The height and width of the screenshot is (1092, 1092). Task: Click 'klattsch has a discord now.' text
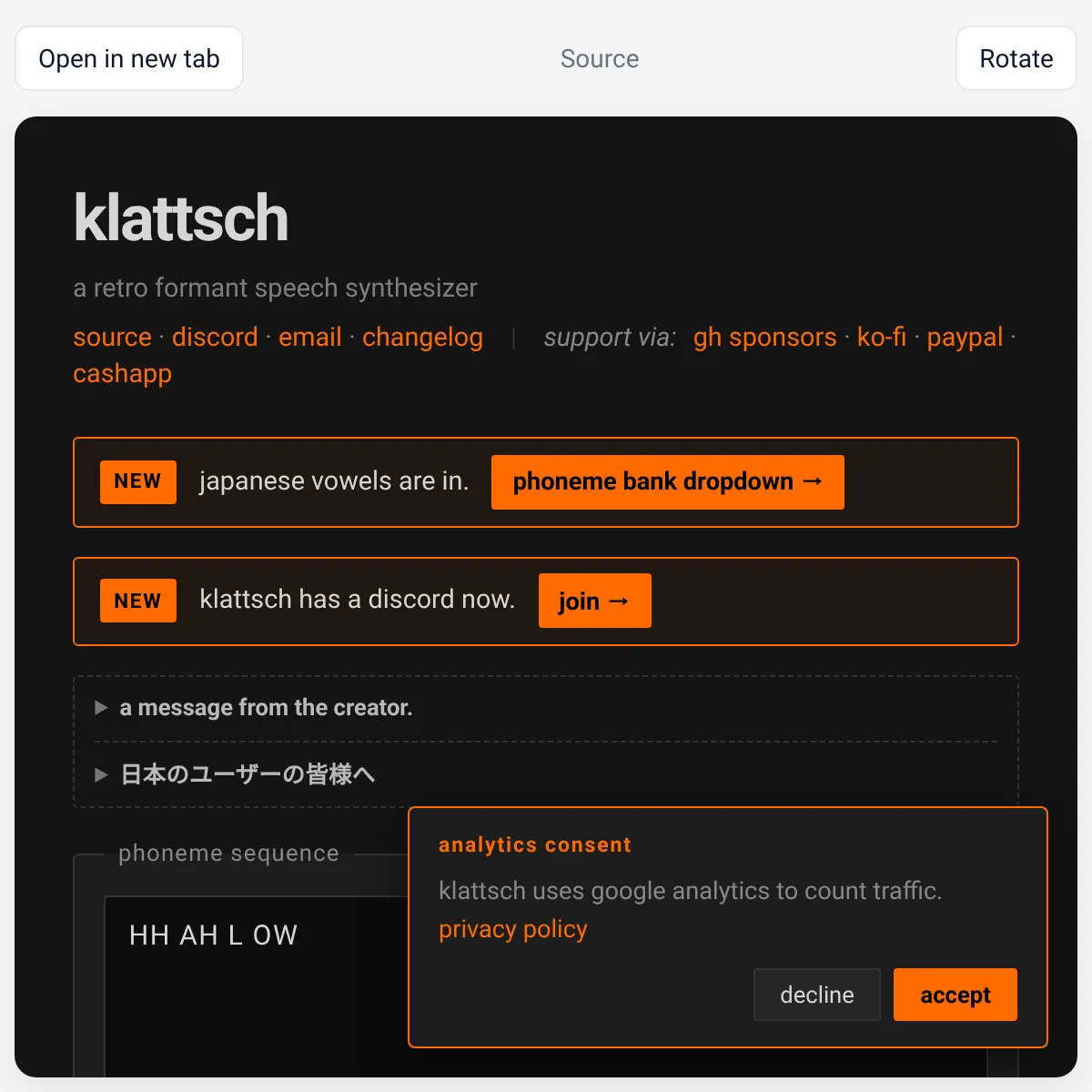(357, 599)
